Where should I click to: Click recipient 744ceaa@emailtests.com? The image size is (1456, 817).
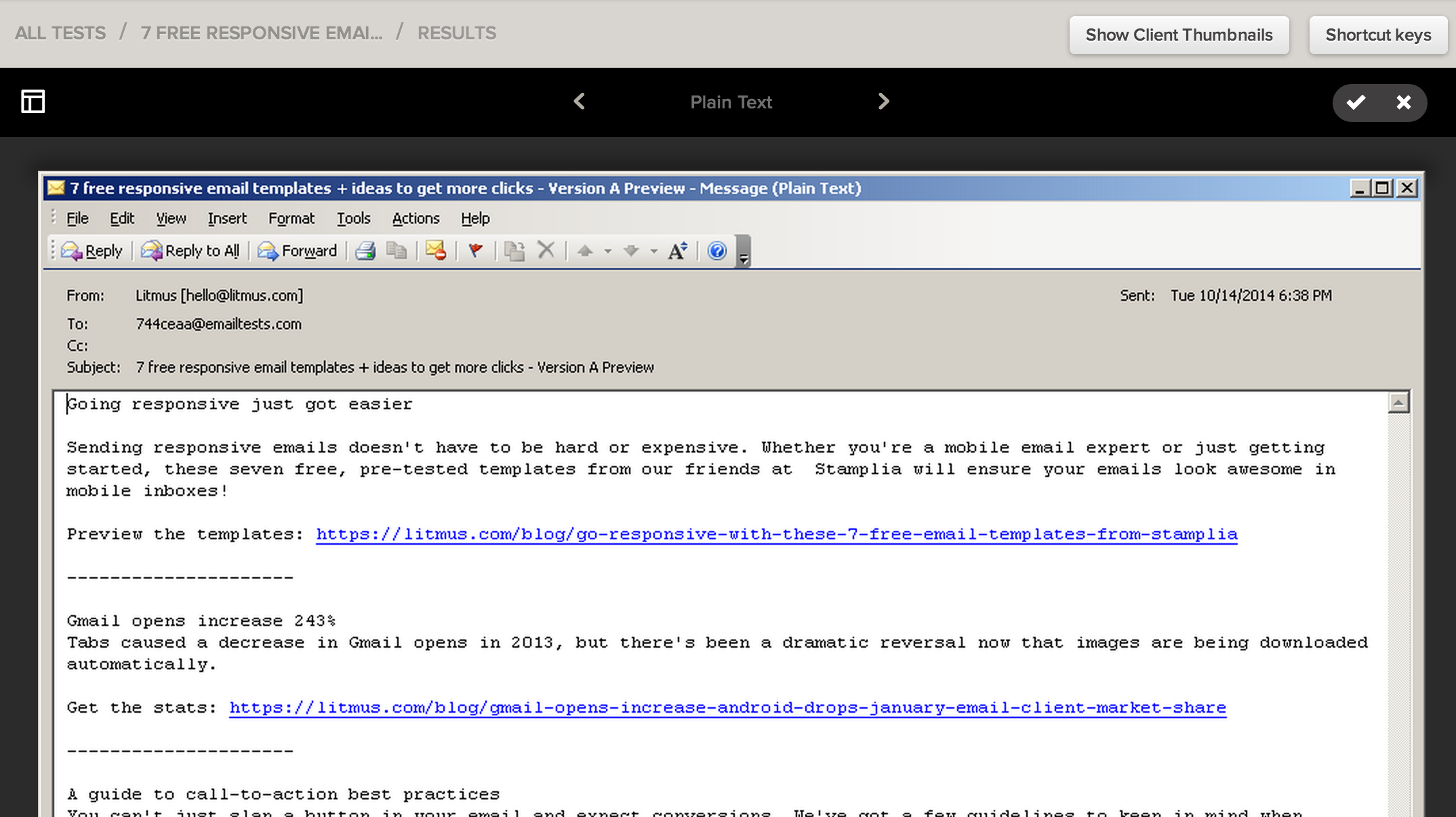[218, 324]
